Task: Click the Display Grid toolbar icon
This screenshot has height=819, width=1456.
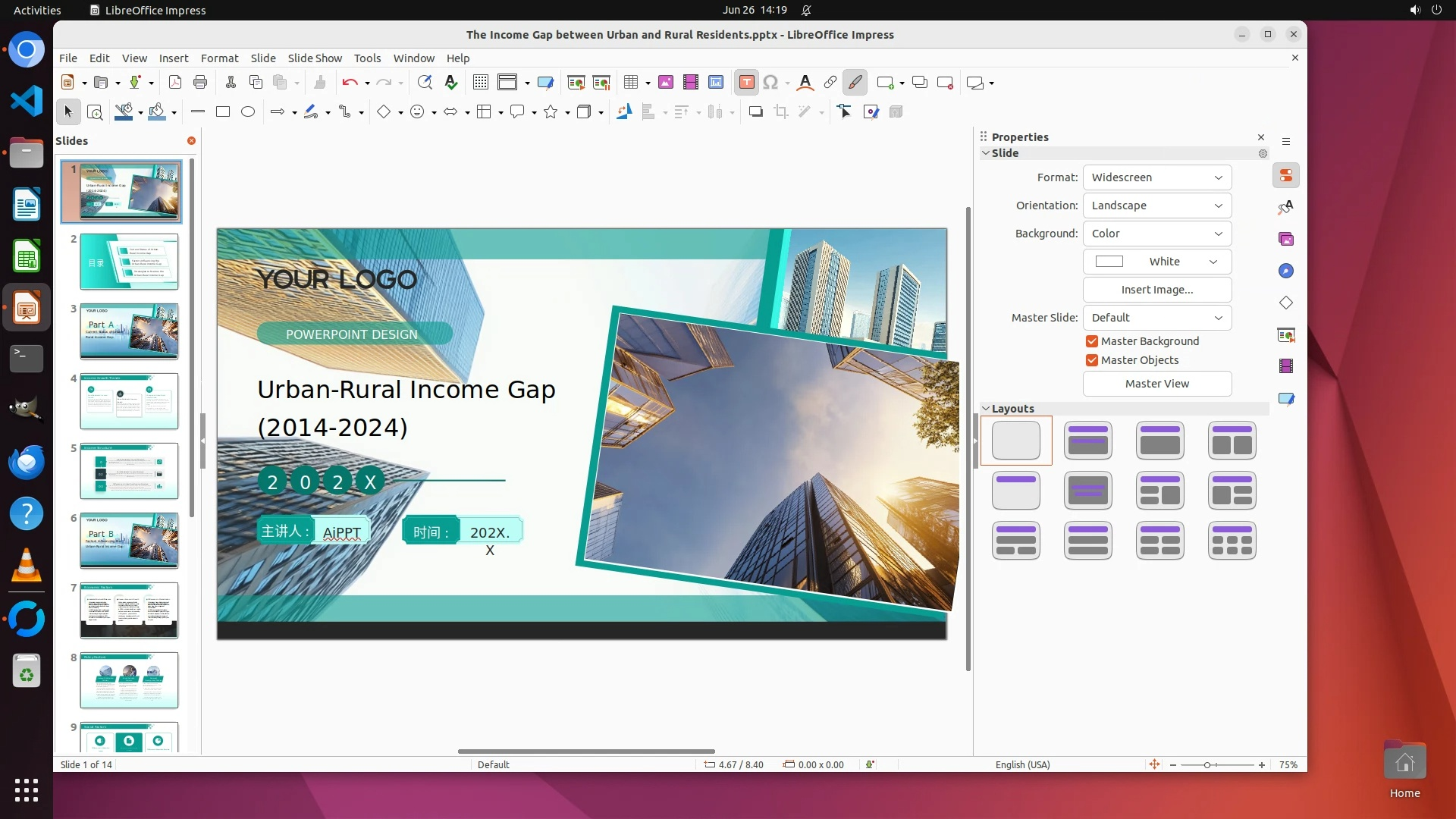Action: click(x=480, y=83)
